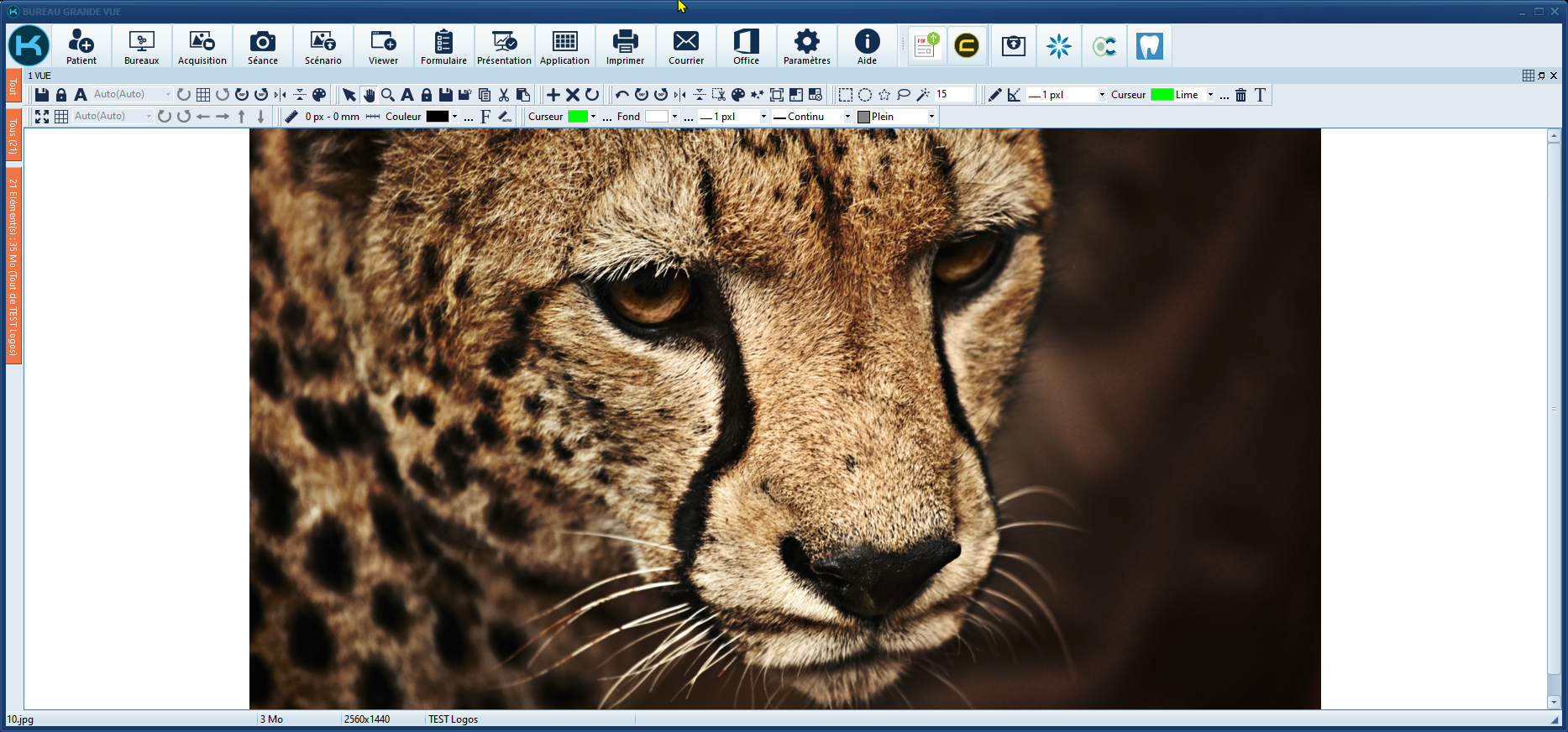This screenshot has width=1568, height=732.
Task: Toggle the hand pan tool
Action: click(x=369, y=95)
